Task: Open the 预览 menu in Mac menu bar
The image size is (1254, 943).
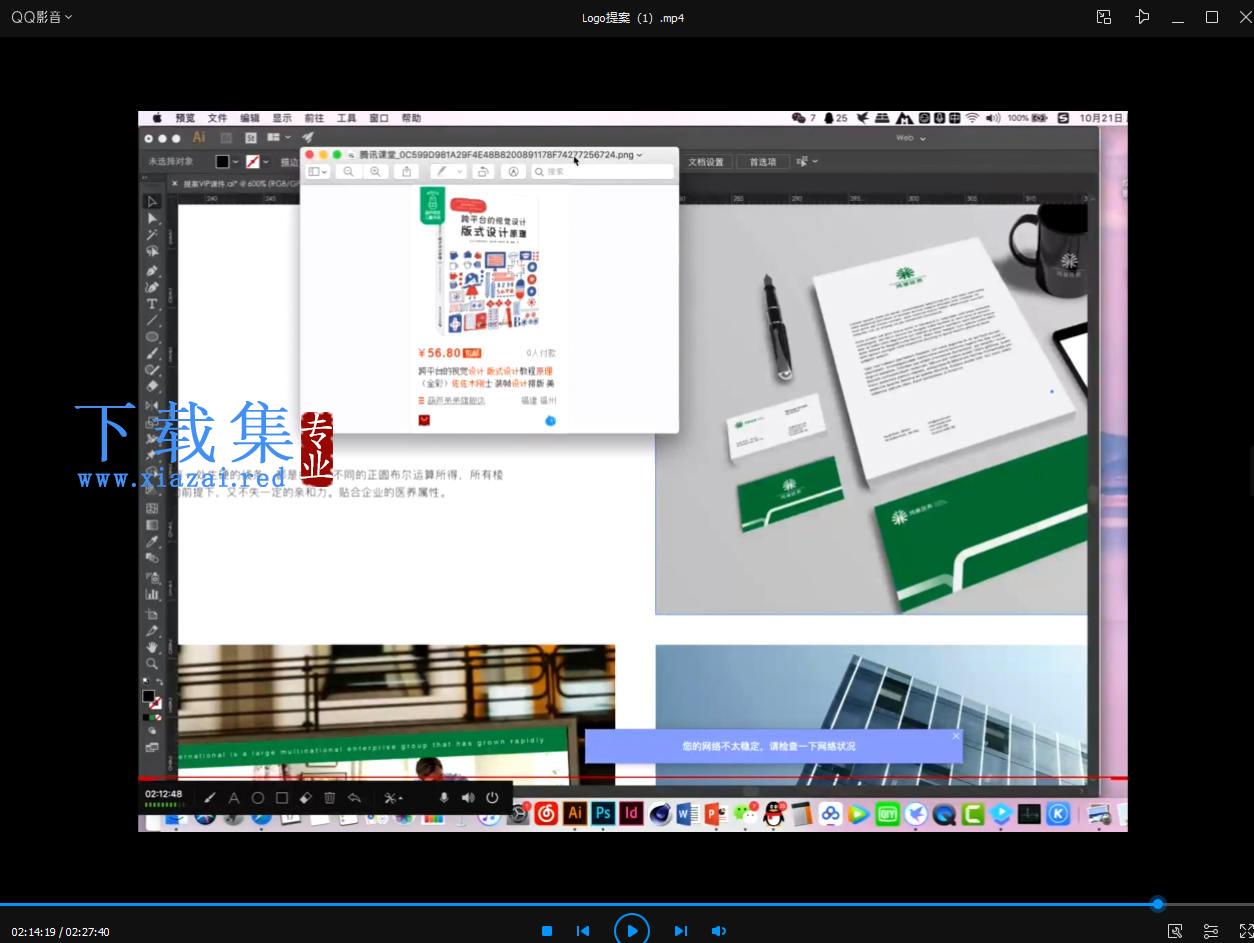Action: [x=185, y=118]
